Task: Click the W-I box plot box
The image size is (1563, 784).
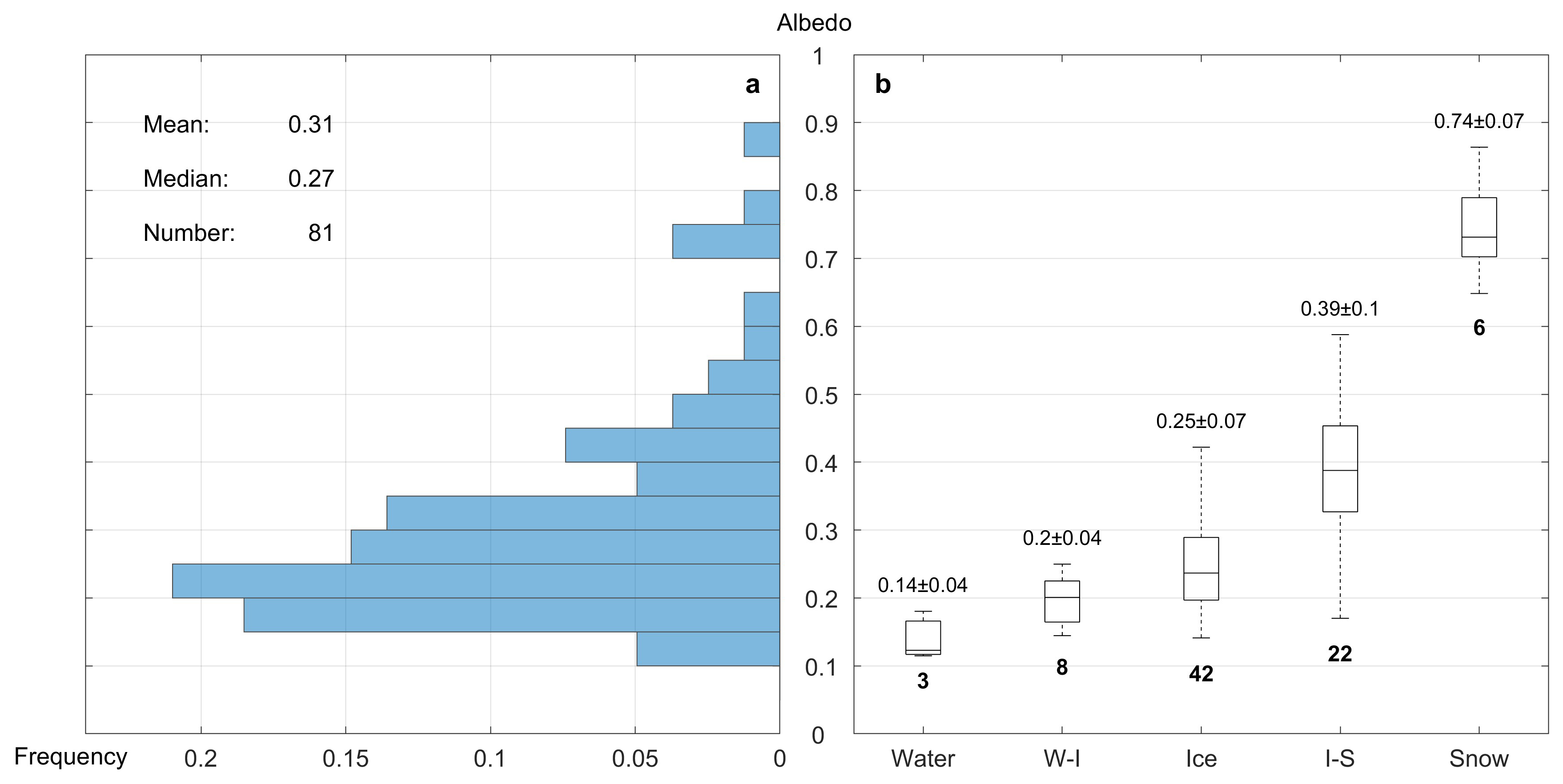Action: (x=1062, y=601)
